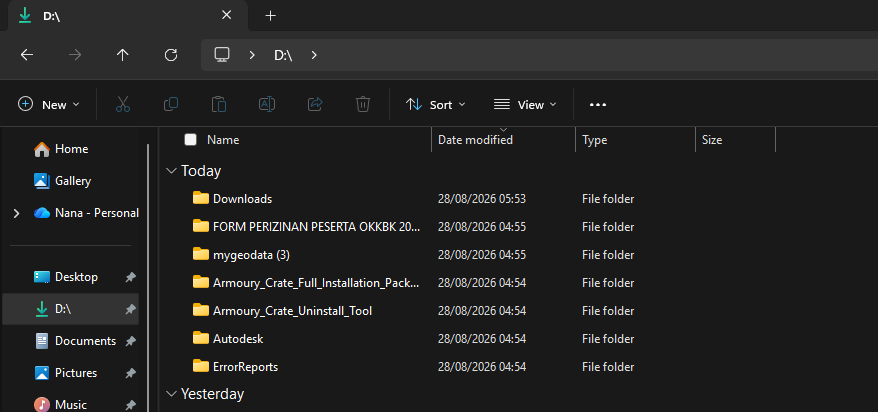878x412 pixels.
Task: Open the New item dropdown
Action: pyautogui.click(x=49, y=105)
